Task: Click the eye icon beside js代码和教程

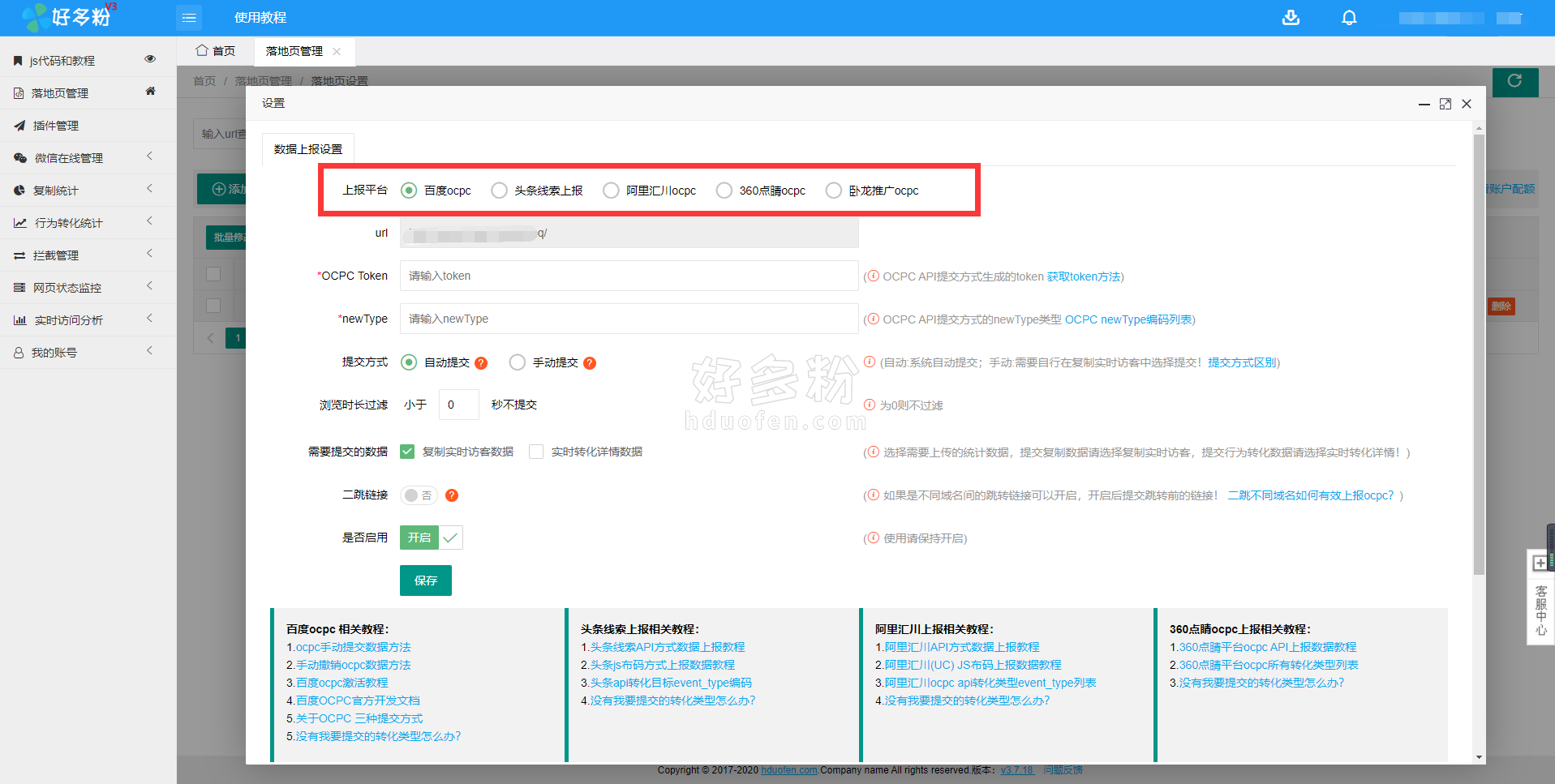Action: click(x=150, y=58)
